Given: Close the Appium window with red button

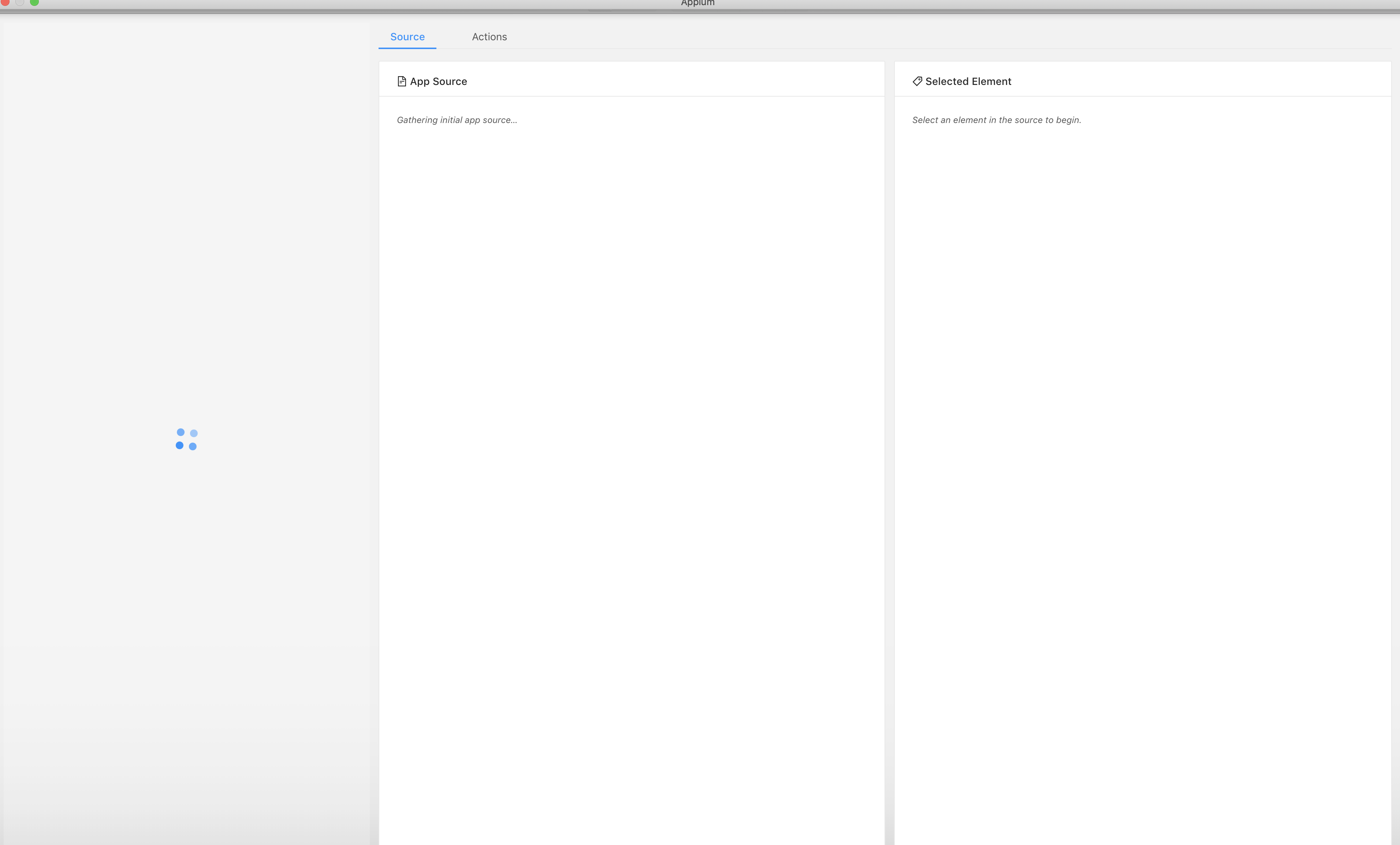Looking at the screenshot, I should [5, 2].
